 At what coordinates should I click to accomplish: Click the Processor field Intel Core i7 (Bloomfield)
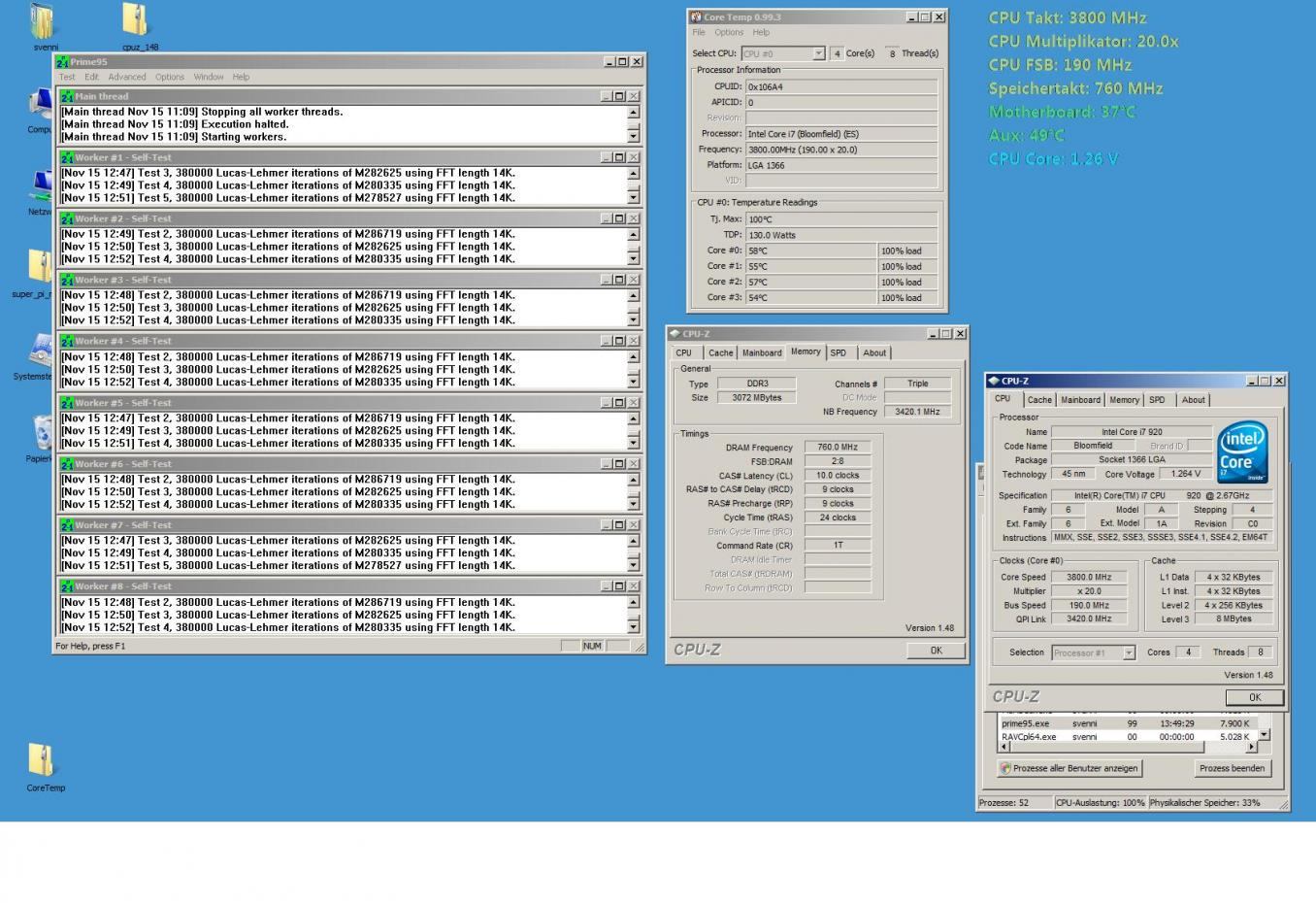click(841, 134)
